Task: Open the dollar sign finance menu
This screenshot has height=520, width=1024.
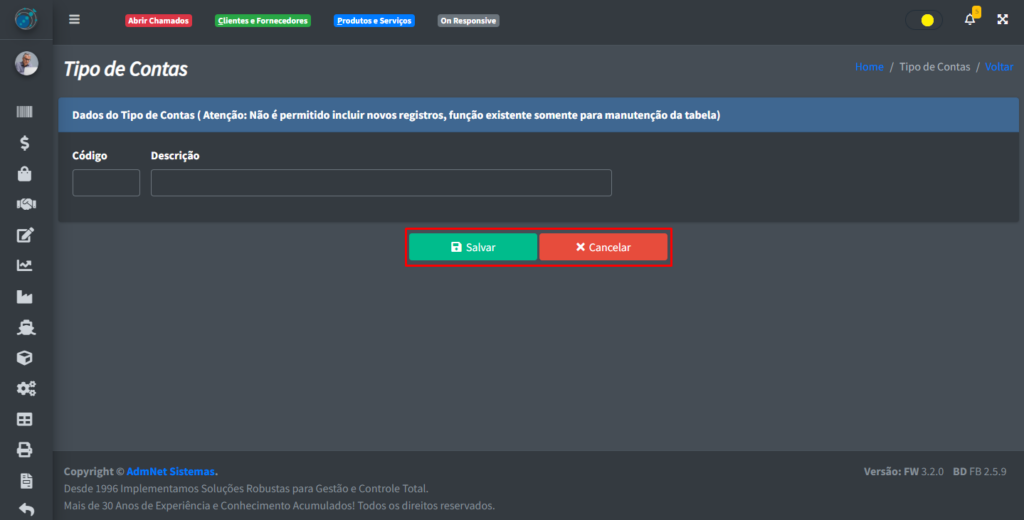Action: (26, 143)
